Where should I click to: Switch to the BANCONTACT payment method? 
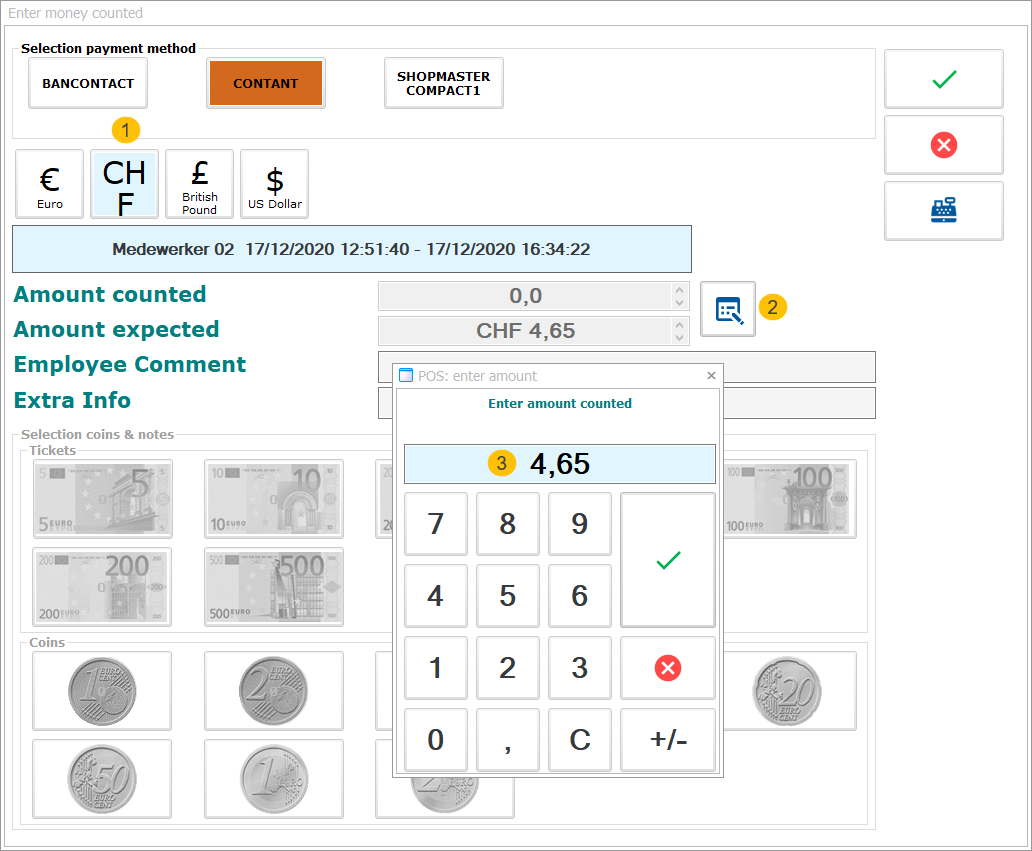pos(87,83)
